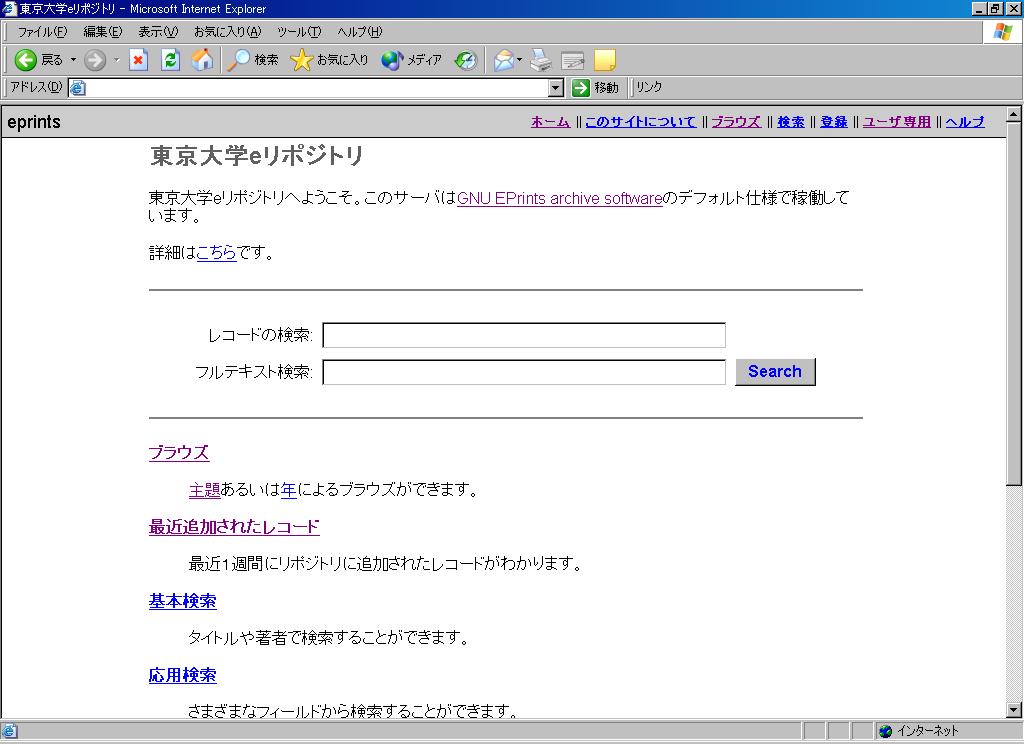Click the ホーム navigation link

551,122
